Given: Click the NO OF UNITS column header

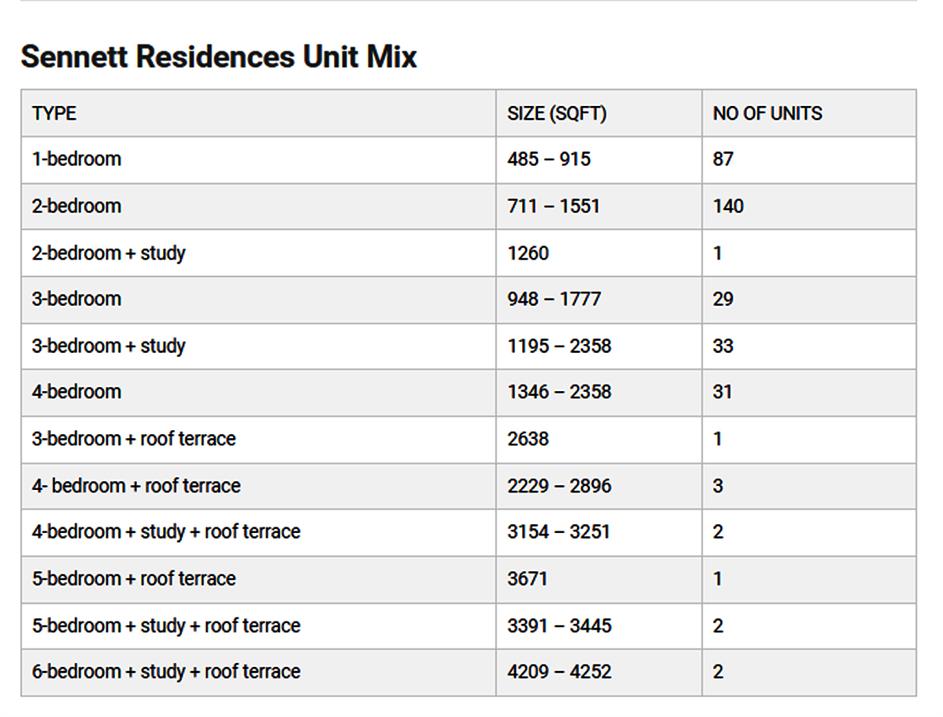Looking at the screenshot, I should pyautogui.click(x=767, y=113).
